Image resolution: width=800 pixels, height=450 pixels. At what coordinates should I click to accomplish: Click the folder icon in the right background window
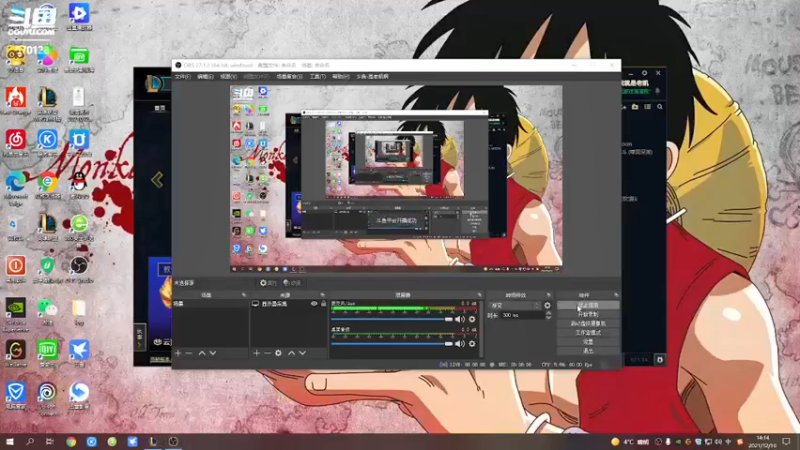pos(635,107)
